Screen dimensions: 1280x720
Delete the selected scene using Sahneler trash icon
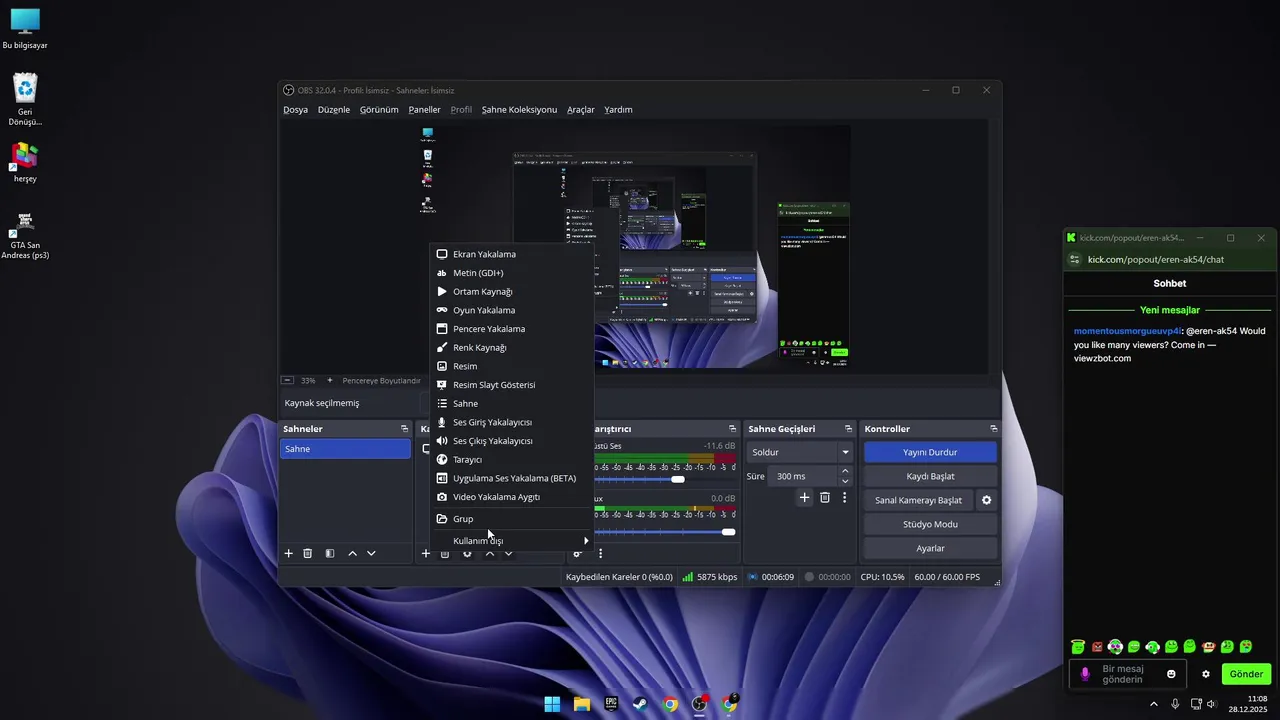[x=308, y=553]
